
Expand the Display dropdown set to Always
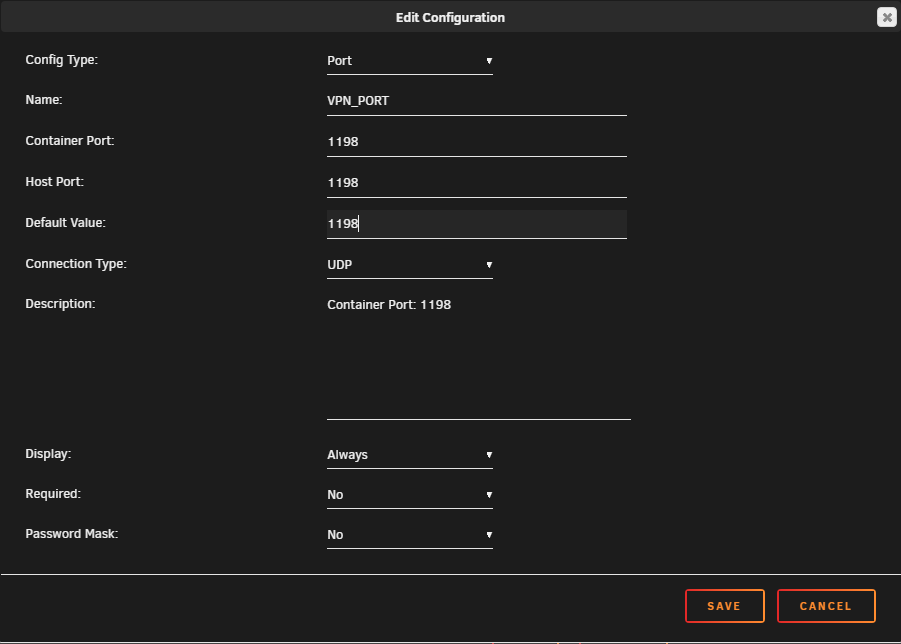[x=410, y=455]
